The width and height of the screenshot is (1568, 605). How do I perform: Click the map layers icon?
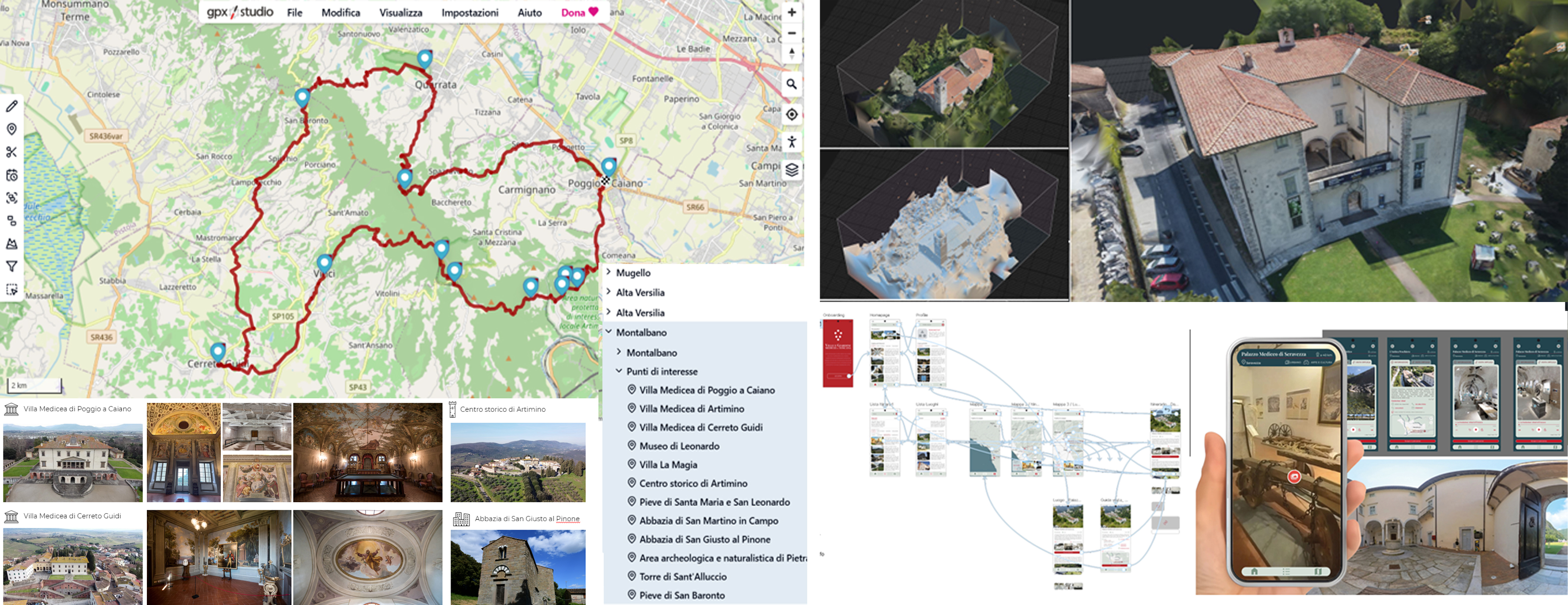[791, 170]
